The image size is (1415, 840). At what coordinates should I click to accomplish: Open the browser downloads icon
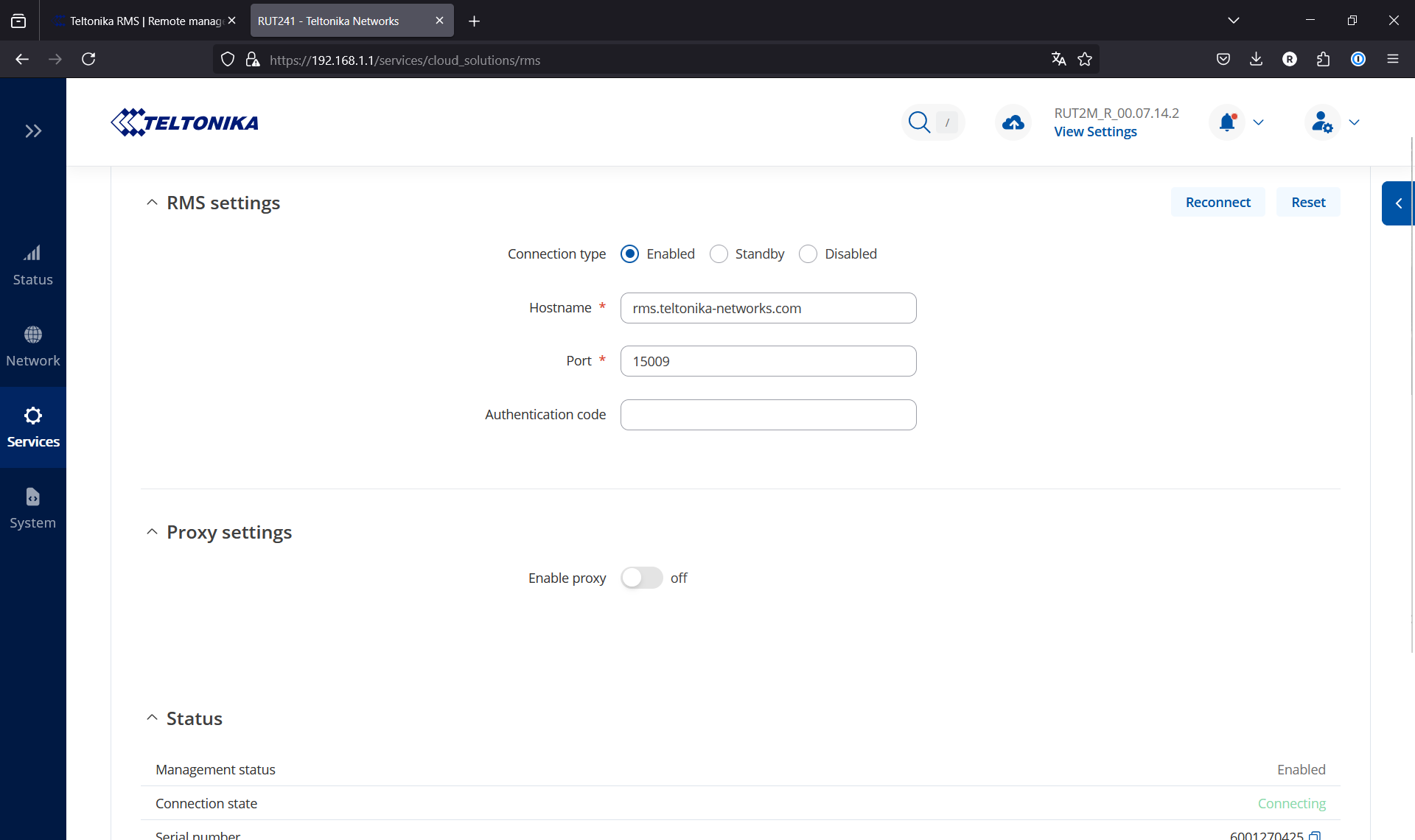coord(1257,59)
